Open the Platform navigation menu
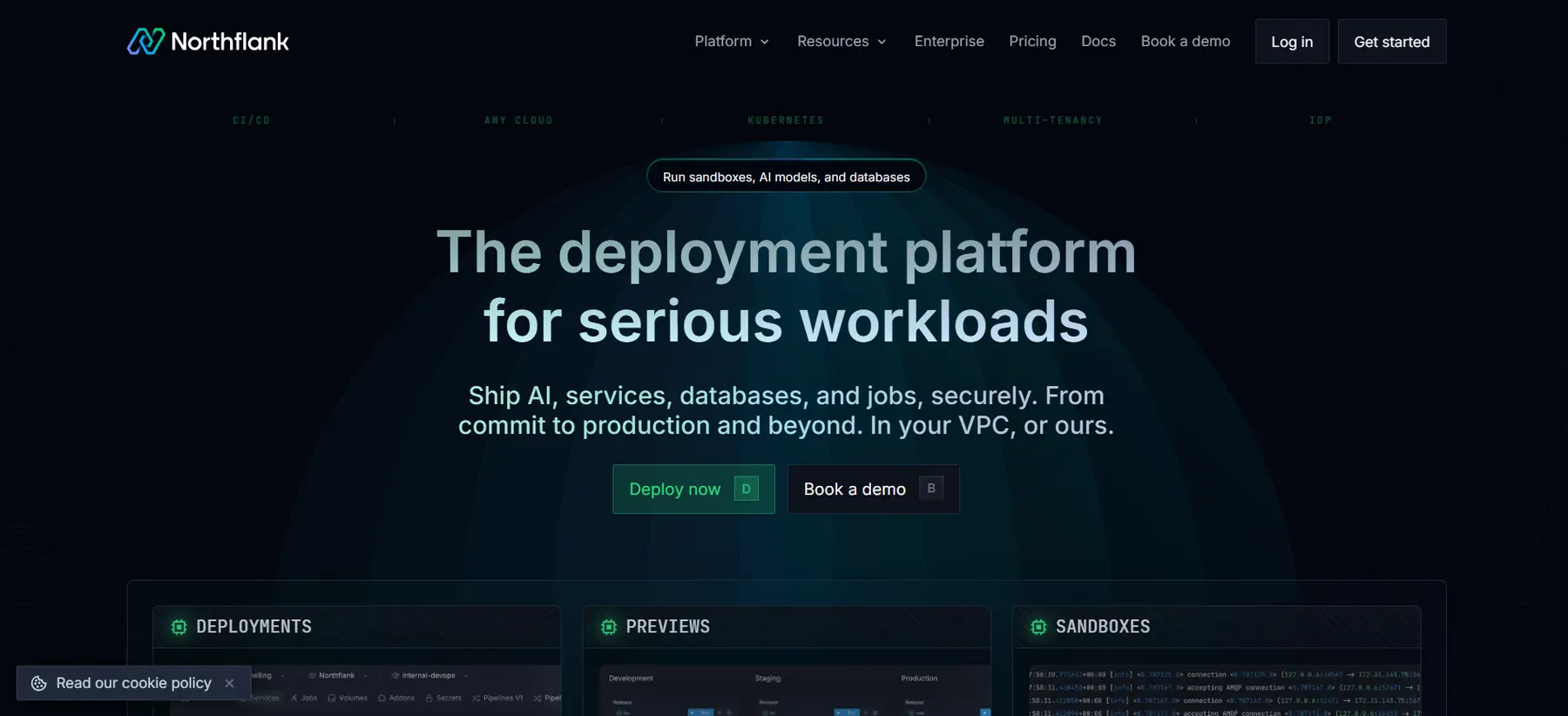The height and width of the screenshot is (716, 1568). coord(732,41)
